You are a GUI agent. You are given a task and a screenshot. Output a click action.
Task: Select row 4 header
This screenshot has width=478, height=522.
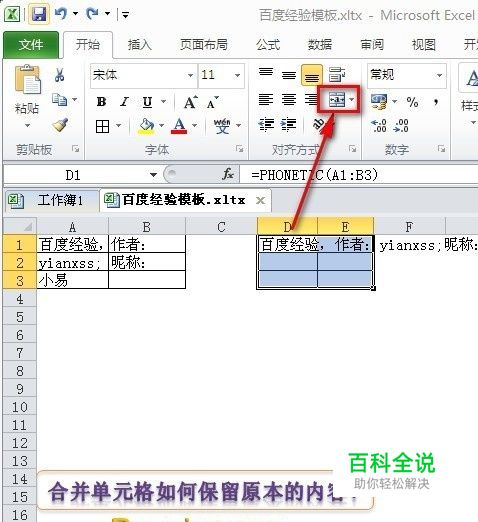(20, 299)
